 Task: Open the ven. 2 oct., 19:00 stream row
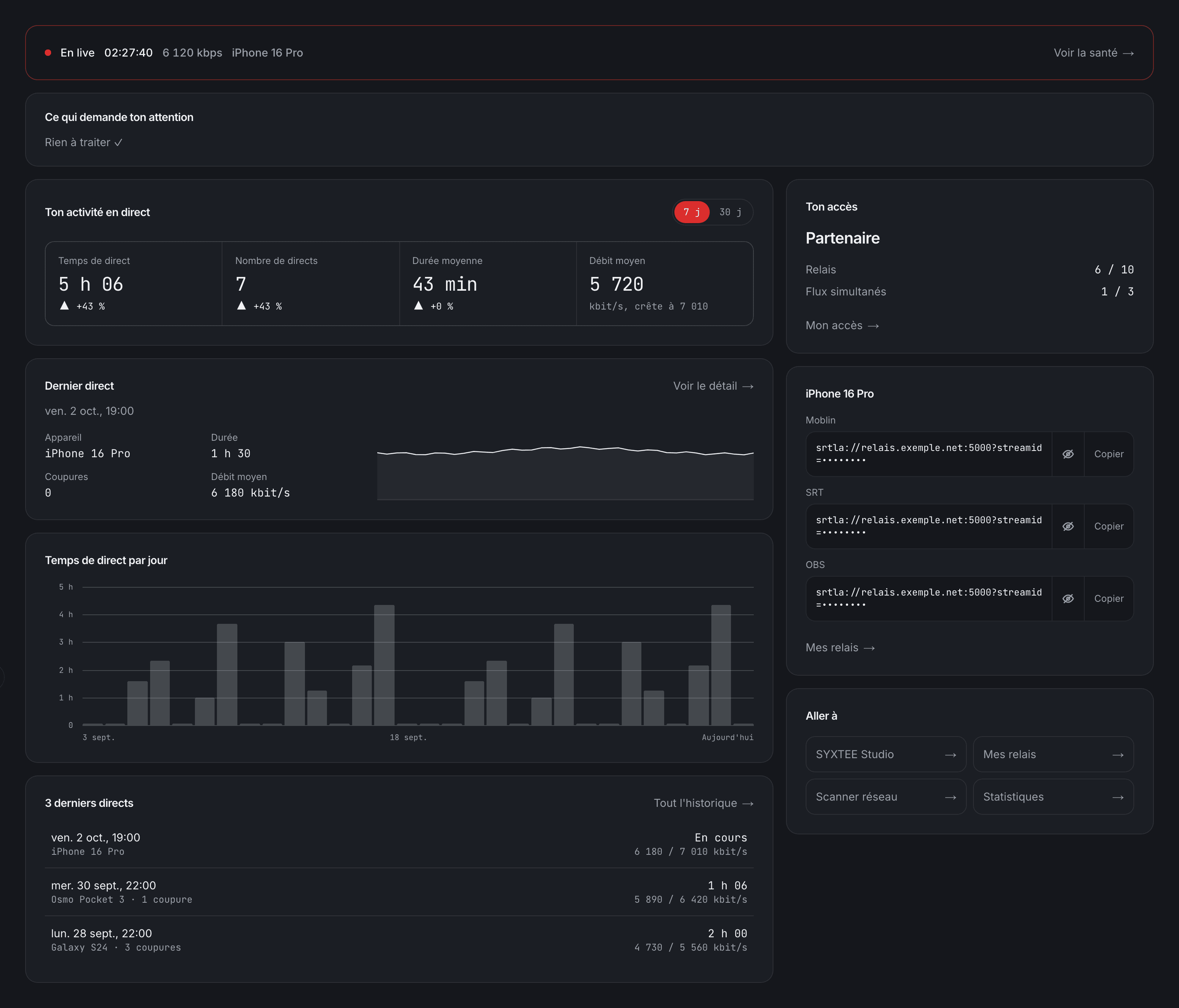point(399,844)
